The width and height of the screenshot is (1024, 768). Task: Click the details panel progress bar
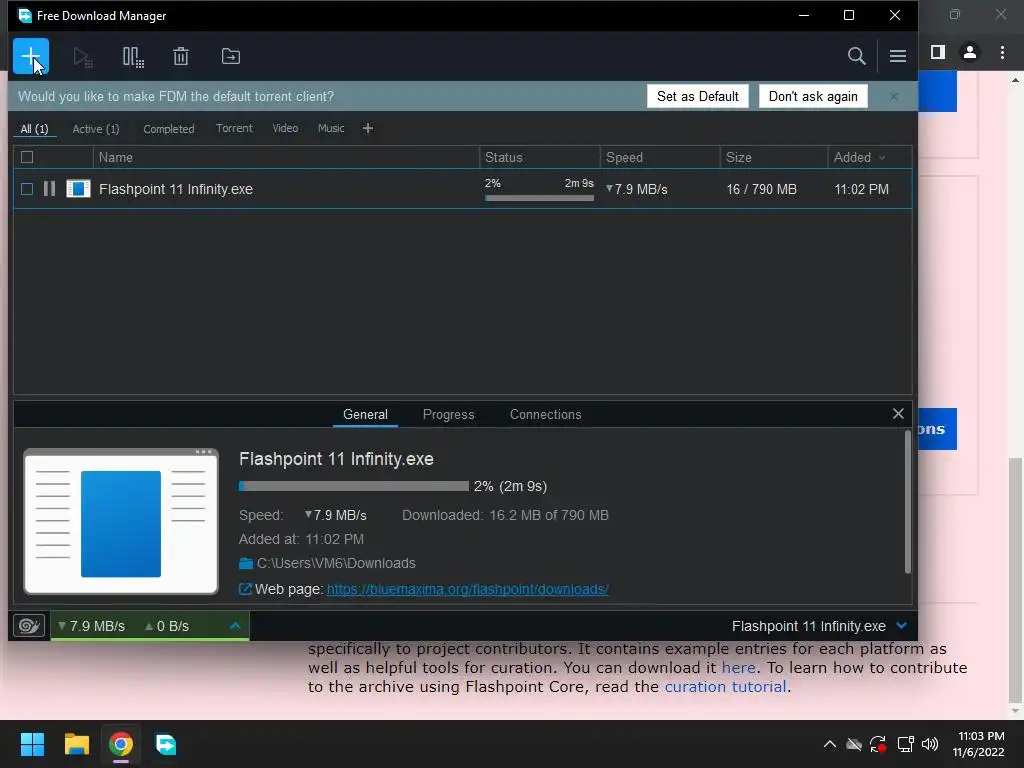coord(354,486)
